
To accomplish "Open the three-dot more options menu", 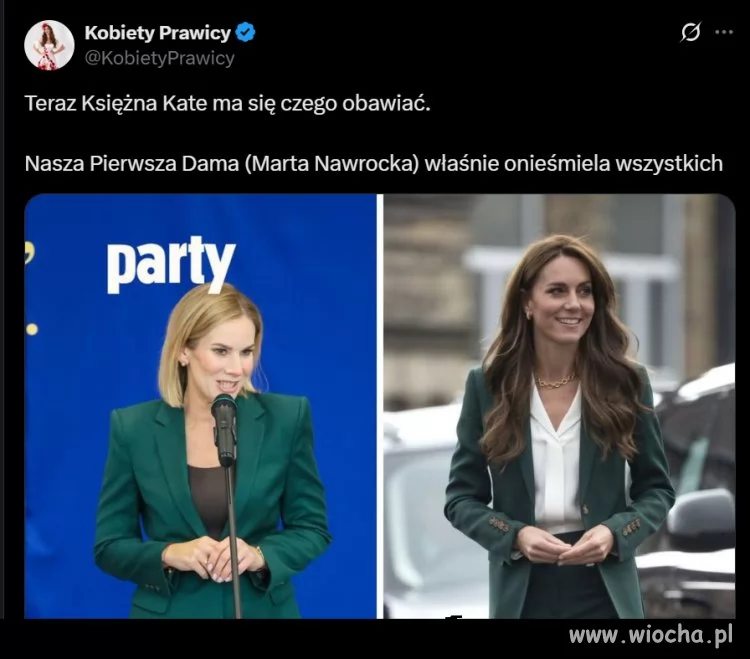I will click(724, 33).
